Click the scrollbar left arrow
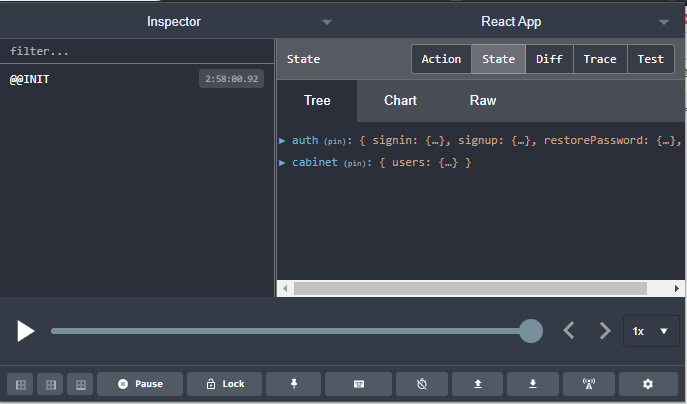 (285, 288)
